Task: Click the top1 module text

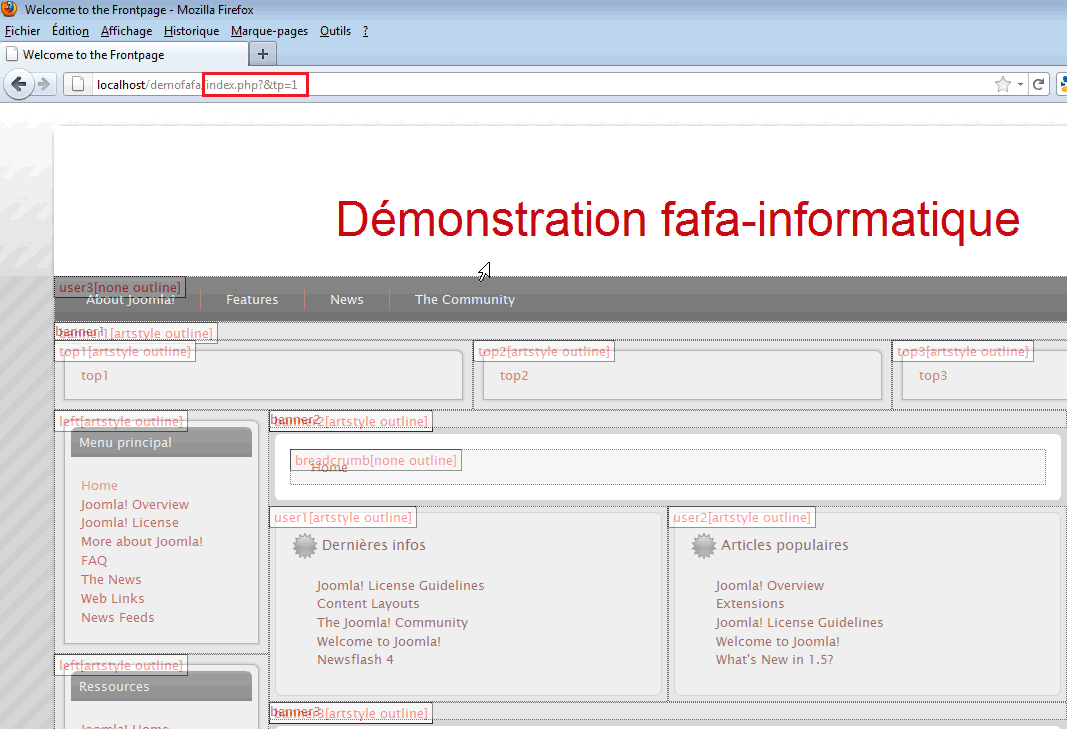Action: pyautogui.click(x=95, y=376)
